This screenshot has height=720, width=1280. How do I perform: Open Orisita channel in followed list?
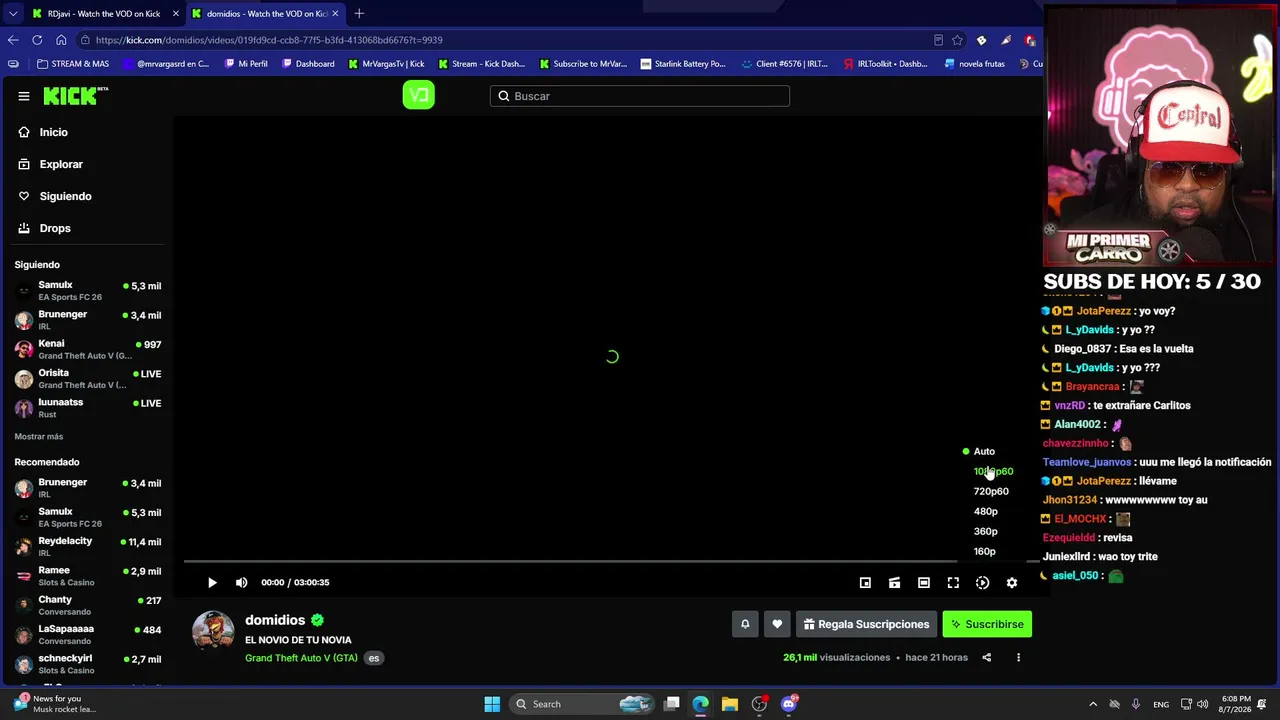pyautogui.click(x=88, y=378)
